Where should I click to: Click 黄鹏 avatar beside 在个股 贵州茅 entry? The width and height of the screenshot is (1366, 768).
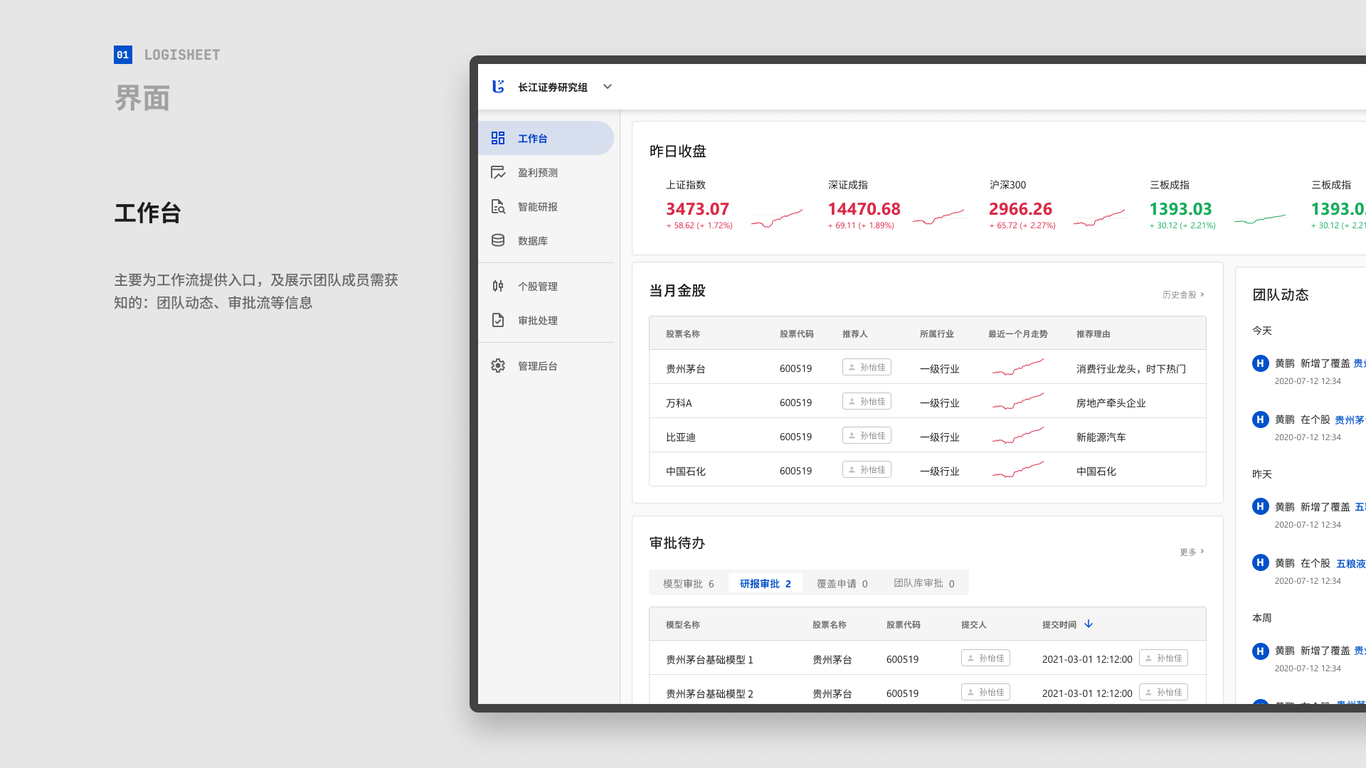[x=1260, y=419]
